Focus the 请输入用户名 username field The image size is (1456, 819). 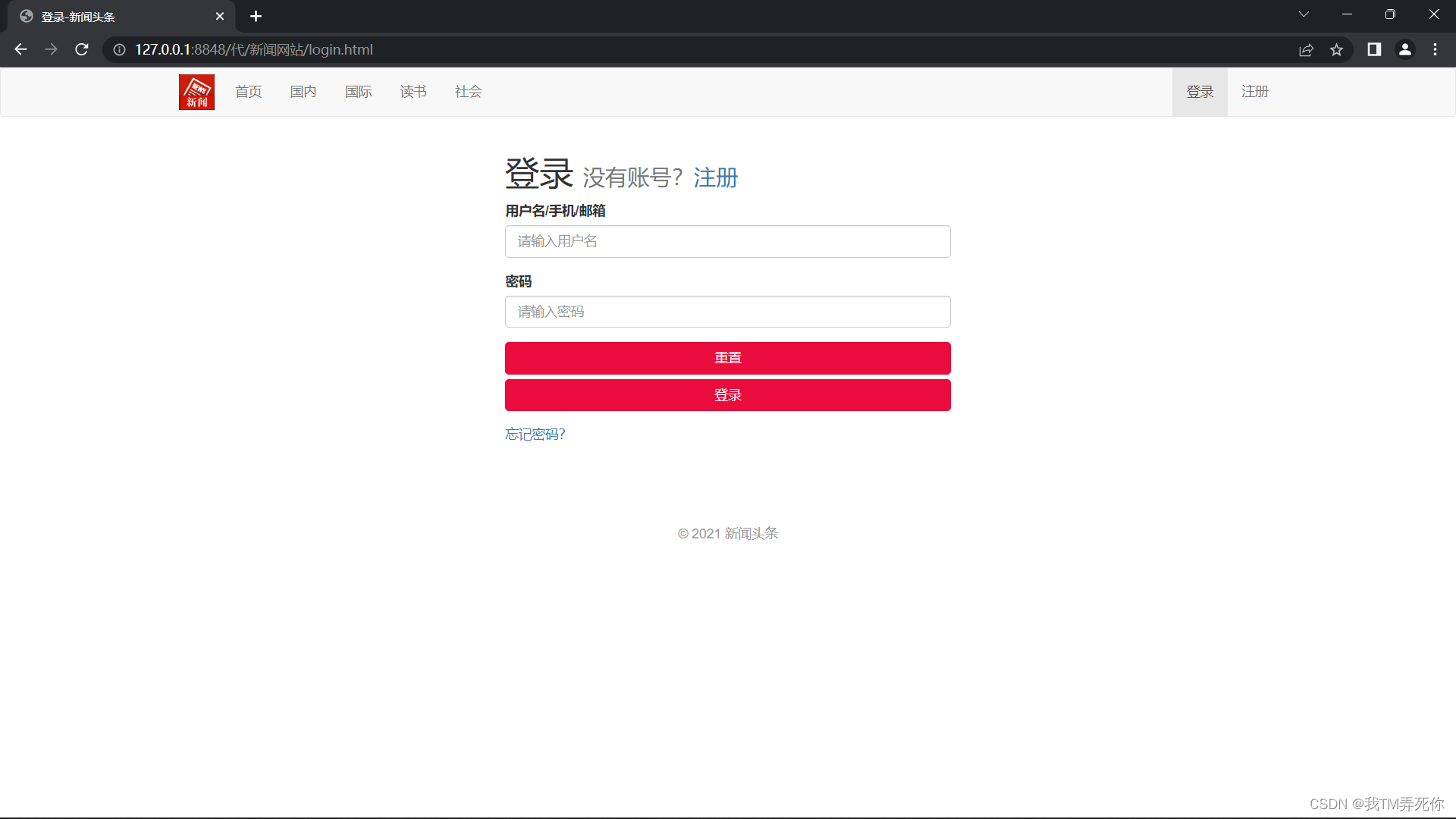click(x=727, y=241)
